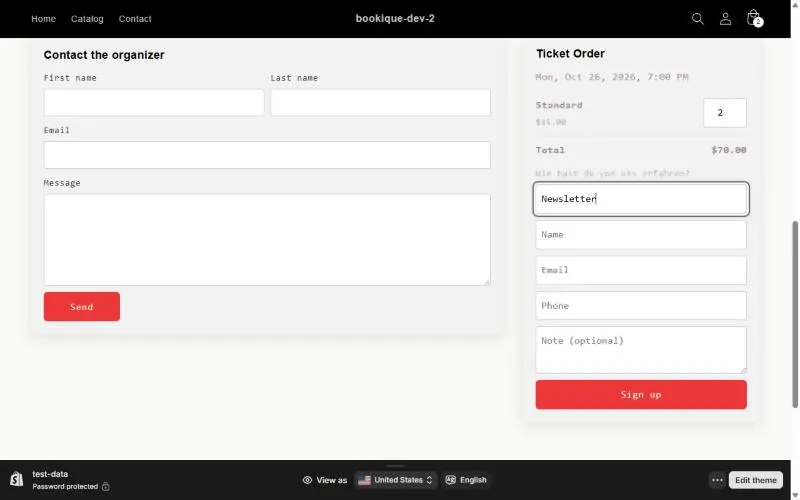Focus the Email field in Ticket Order
800x500 pixels.
(x=641, y=270)
